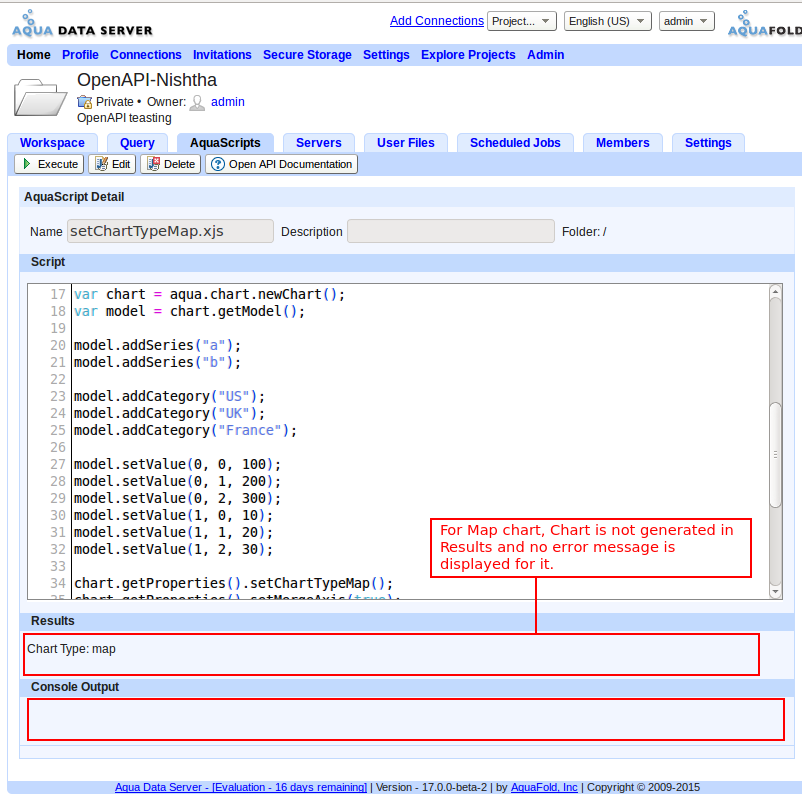Open Settings in top navigation bar

pyautogui.click(x=386, y=55)
